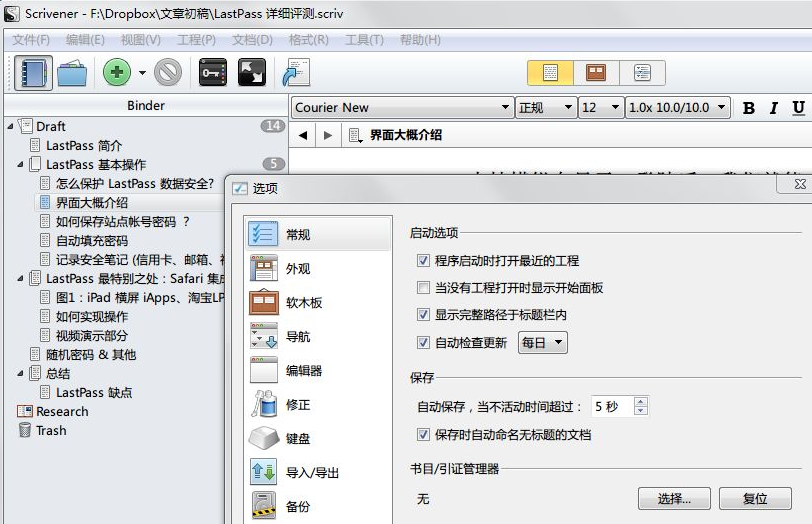
Task: Enable 当没有工程打开时显示开始面板 checkbox
Action: pyautogui.click(x=423, y=287)
